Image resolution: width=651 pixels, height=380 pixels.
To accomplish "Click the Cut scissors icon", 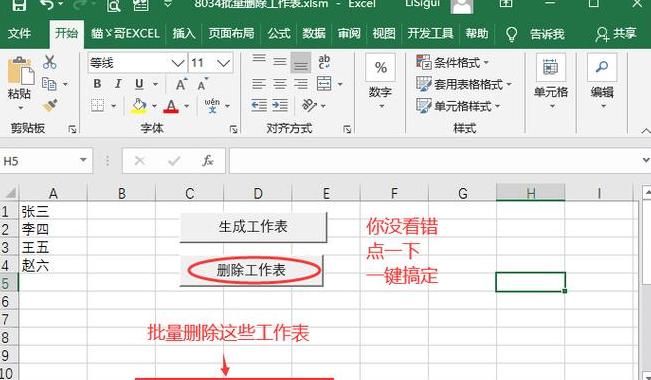I will pyautogui.click(x=49, y=62).
